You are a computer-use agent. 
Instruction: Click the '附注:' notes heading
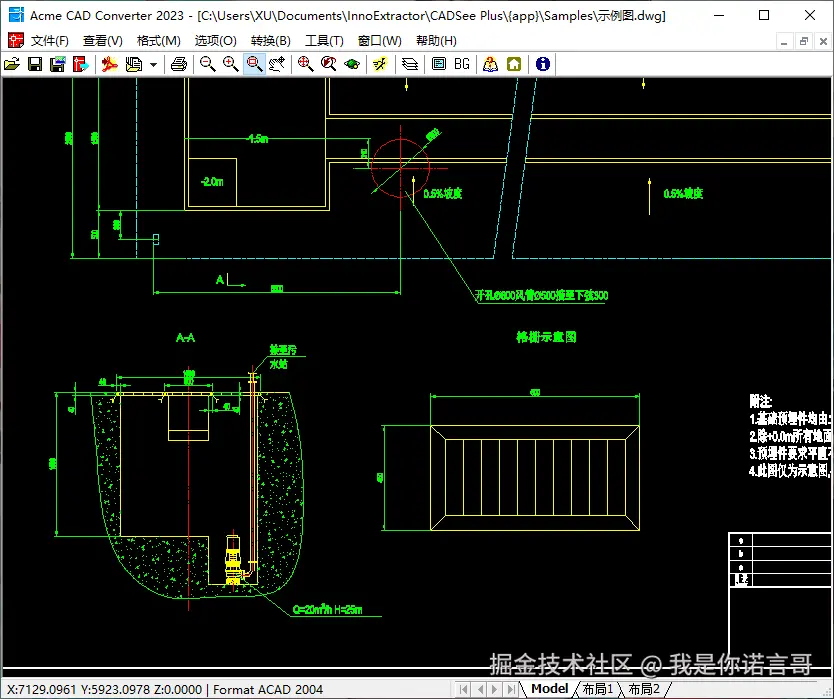coord(761,401)
